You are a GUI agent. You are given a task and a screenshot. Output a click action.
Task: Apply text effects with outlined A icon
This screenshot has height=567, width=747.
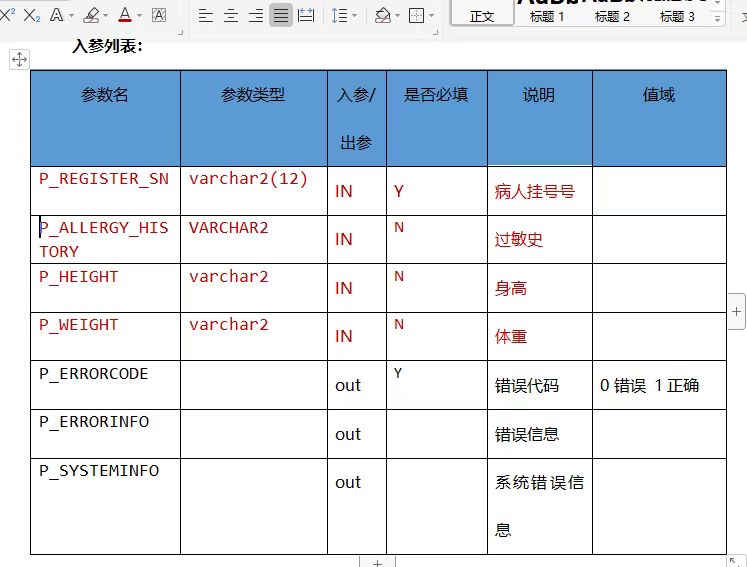point(56,15)
